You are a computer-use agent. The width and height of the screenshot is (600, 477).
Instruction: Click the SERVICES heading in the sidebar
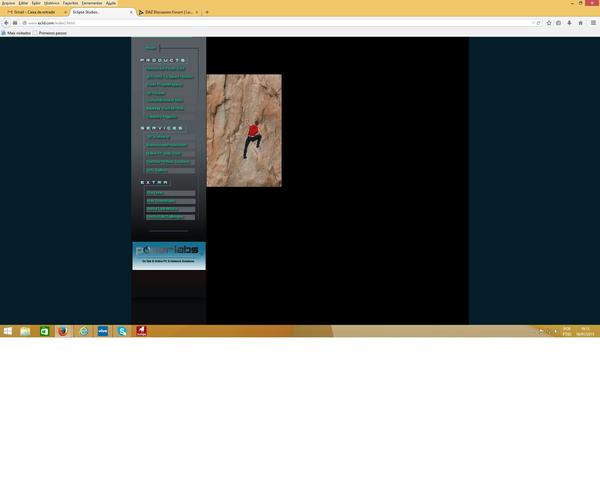pos(161,128)
